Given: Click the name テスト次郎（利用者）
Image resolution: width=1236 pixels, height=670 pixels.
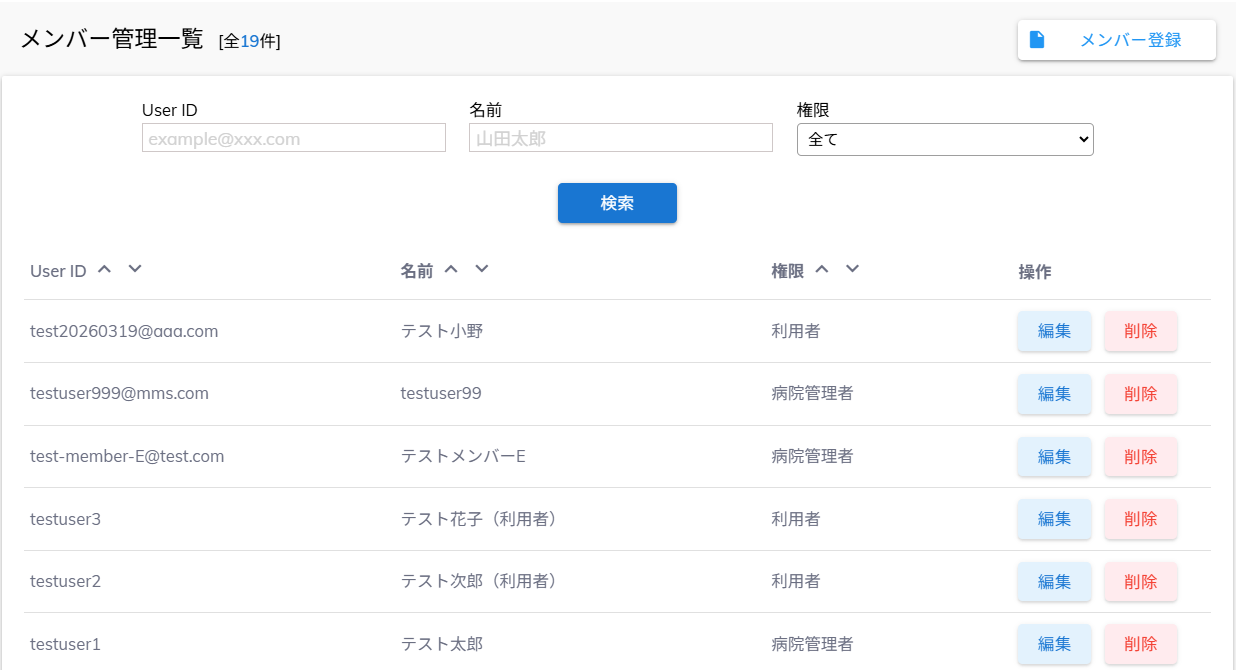Looking at the screenshot, I should [479, 581].
